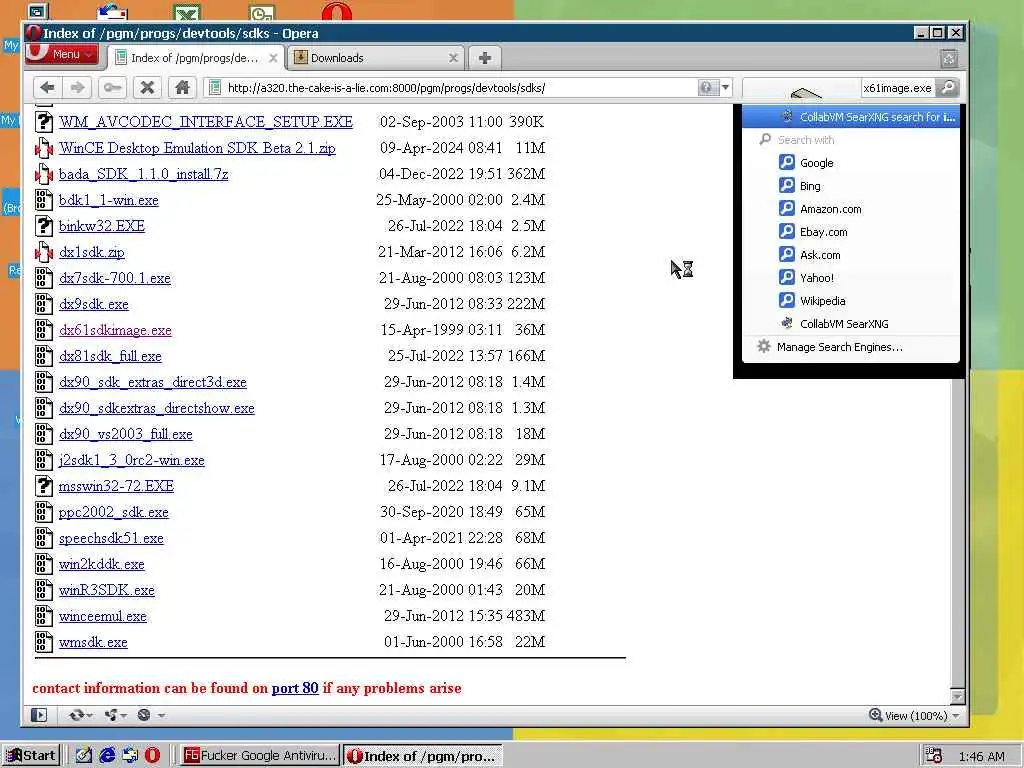This screenshot has height=768, width=1024.
Task: Toggle the panel sidebar button in status bar
Action: (39, 715)
